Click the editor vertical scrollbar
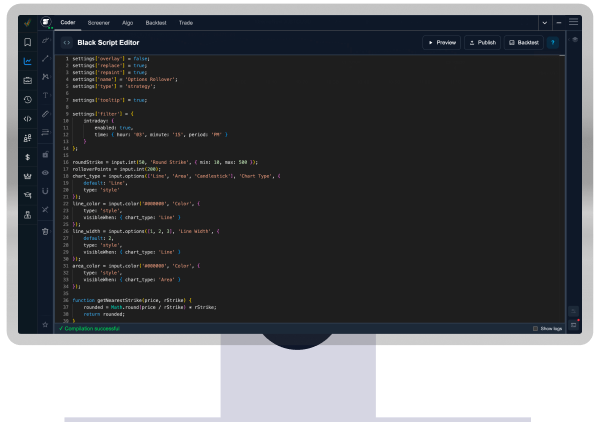Viewport: 600px width, 425px height. [562, 188]
